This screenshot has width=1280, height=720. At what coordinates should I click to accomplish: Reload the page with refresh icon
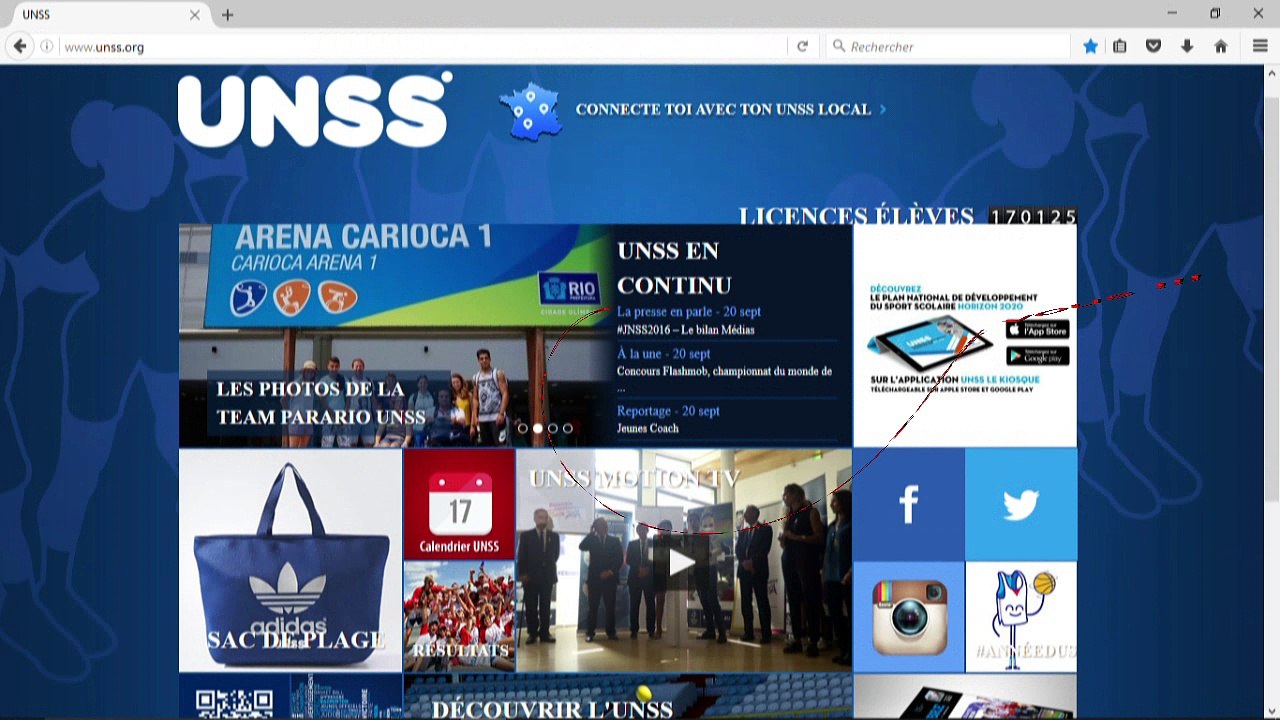coord(802,46)
